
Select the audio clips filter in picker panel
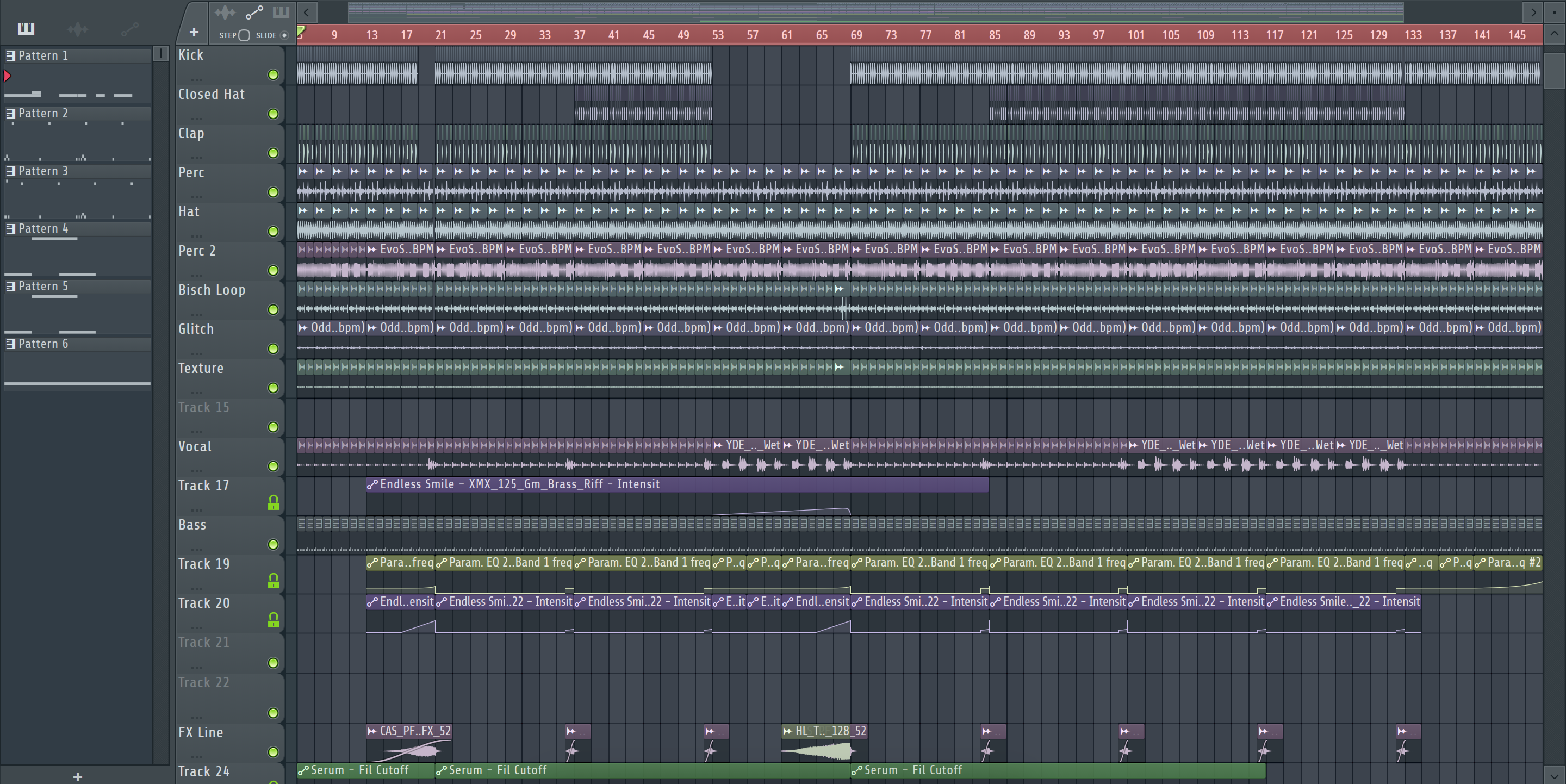[x=78, y=29]
